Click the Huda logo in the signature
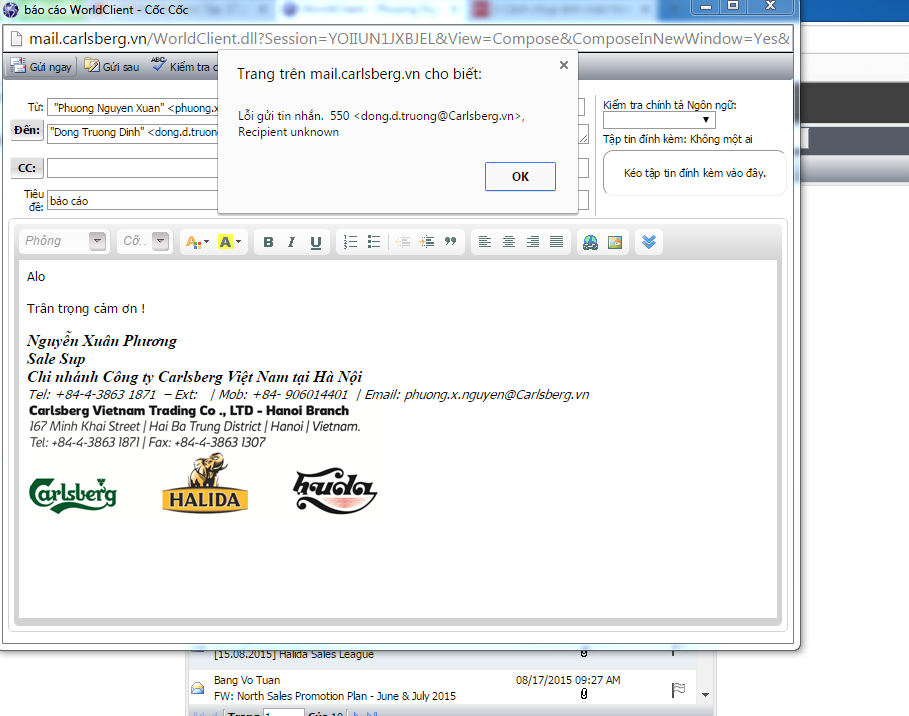Screen dimensions: 909x716 [335, 490]
